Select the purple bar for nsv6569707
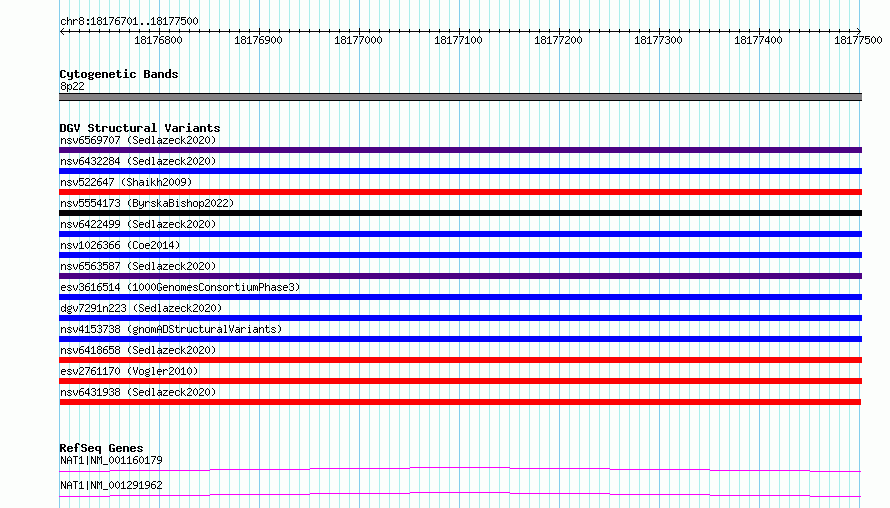This screenshot has height=508, width=890. click(460, 150)
